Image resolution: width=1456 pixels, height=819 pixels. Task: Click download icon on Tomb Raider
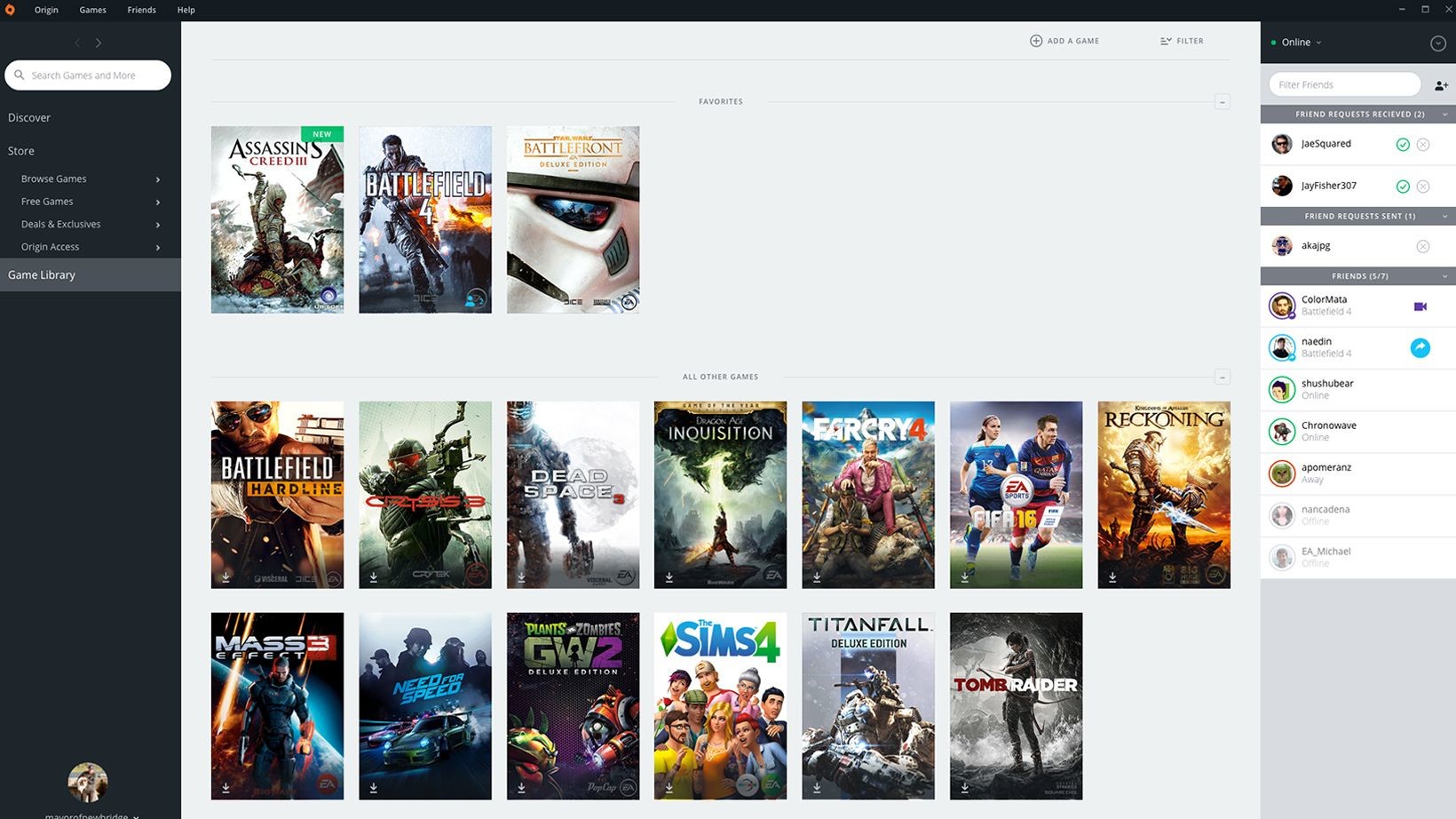(x=965, y=788)
